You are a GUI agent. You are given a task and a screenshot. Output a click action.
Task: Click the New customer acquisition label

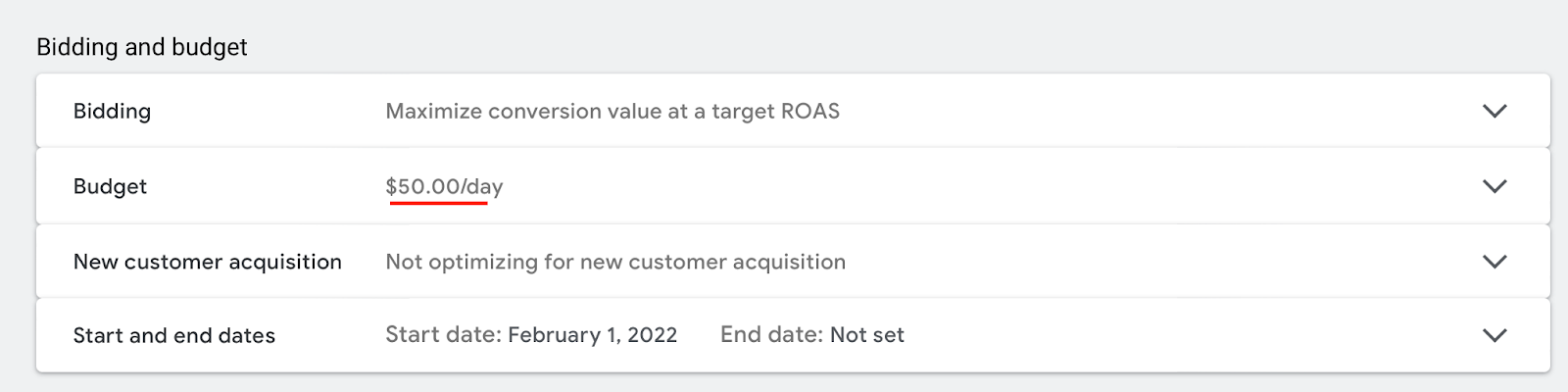[x=207, y=262]
